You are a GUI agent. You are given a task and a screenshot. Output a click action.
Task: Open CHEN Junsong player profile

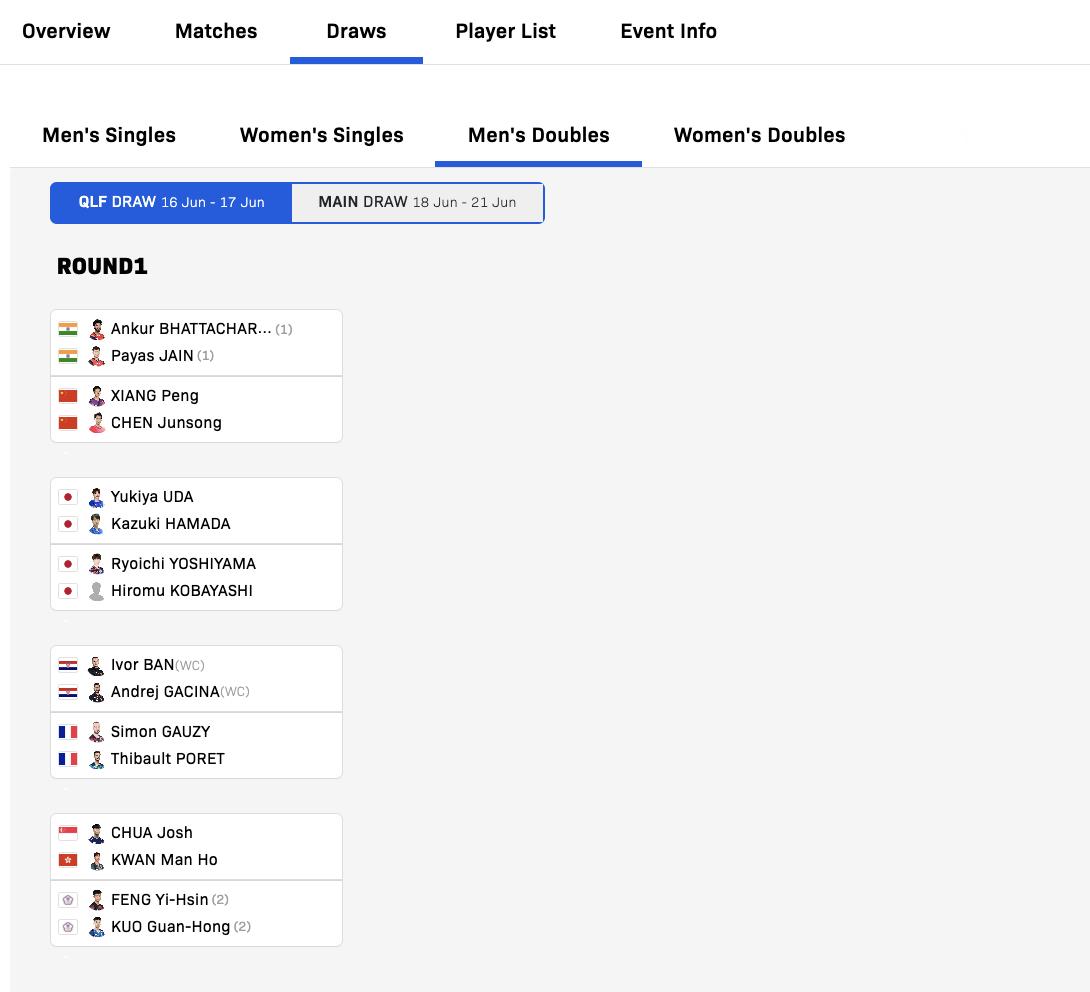(x=166, y=423)
